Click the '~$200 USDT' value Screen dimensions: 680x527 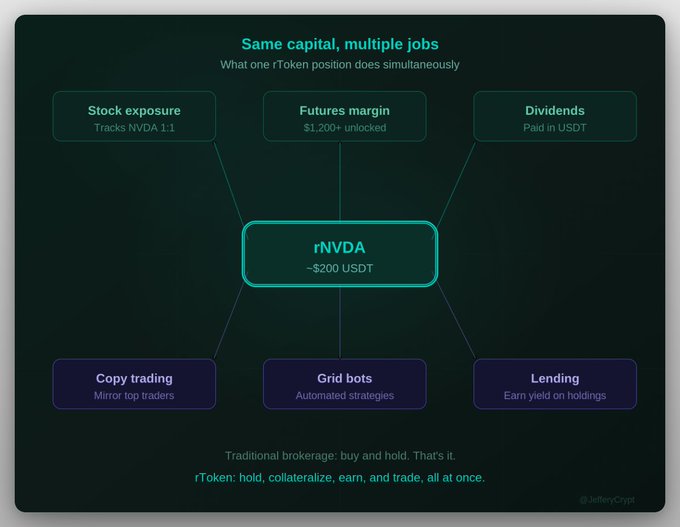(340, 268)
